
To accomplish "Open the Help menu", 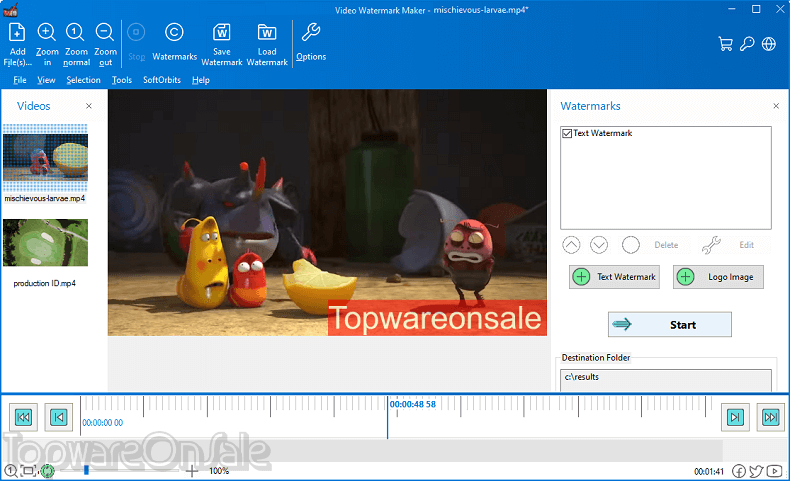I will [x=201, y=80].
